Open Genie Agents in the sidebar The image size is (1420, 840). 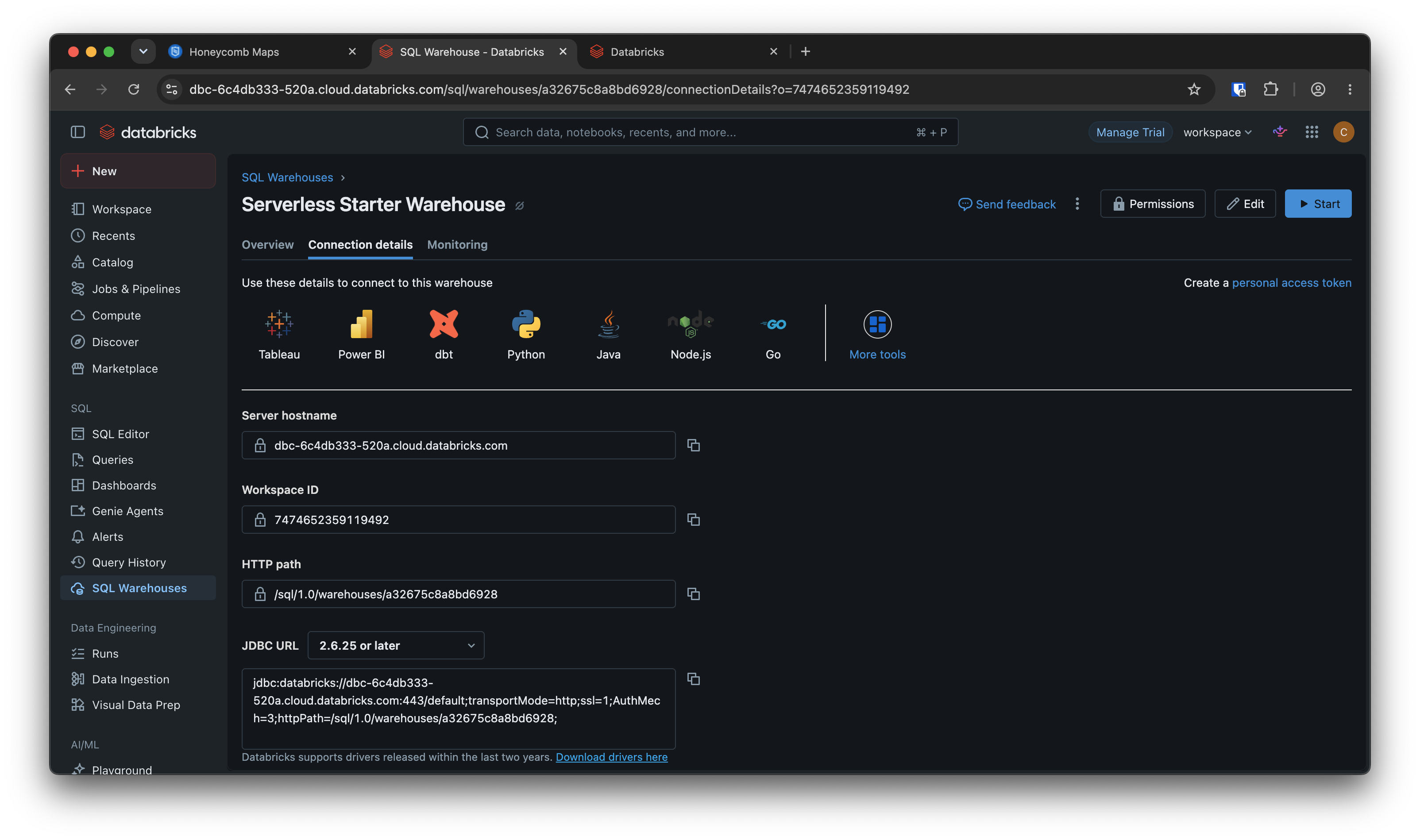(138, 511)
